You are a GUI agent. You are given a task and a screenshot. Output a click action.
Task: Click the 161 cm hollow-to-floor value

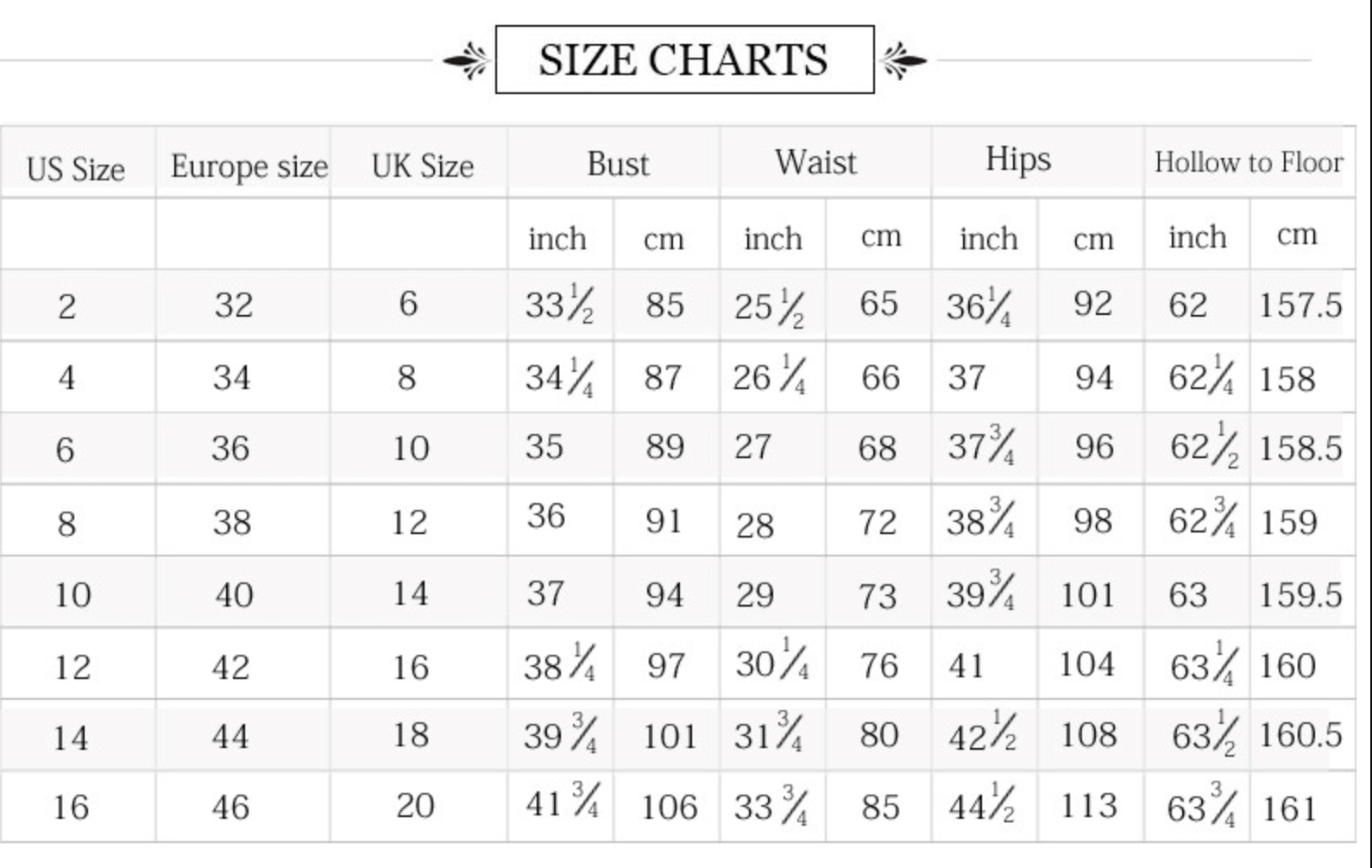click(1289, 809)
